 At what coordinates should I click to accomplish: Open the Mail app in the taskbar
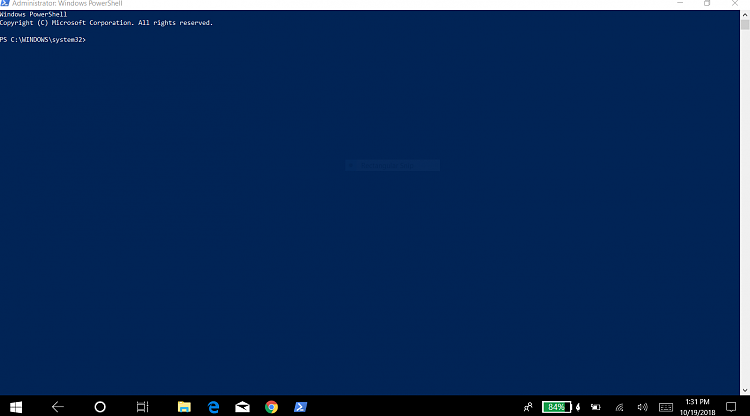tap(243, 407)
